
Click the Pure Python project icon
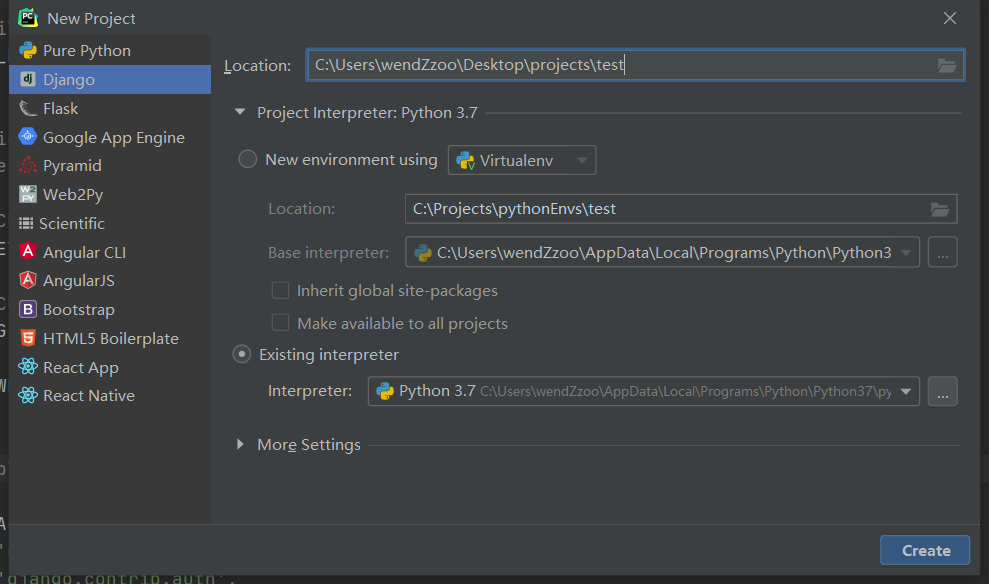[28, 50]
